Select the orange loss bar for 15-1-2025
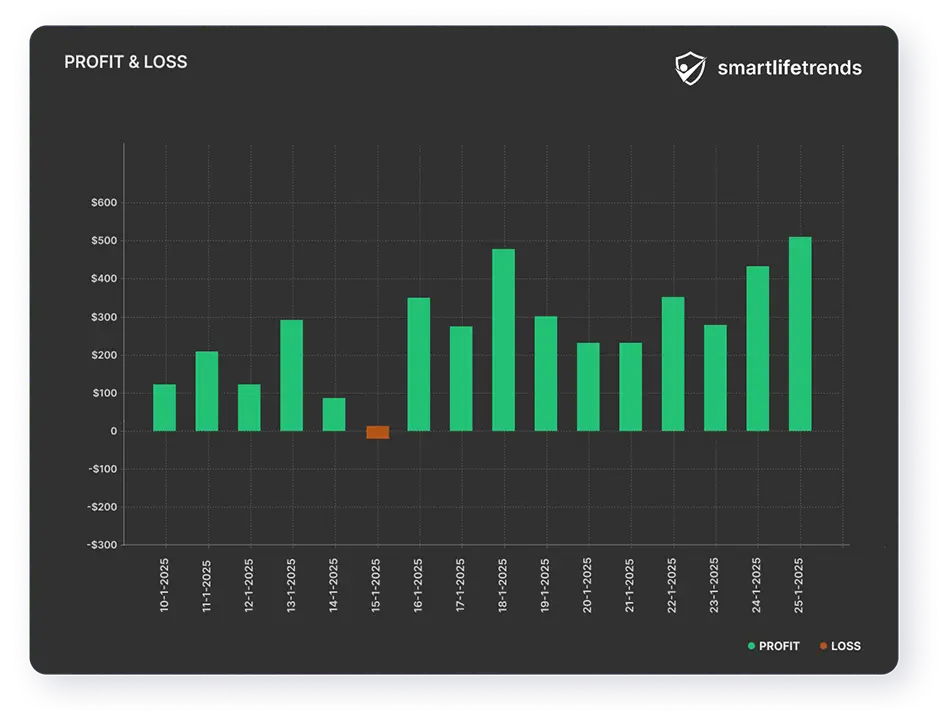Screen dimensions: 940x712 (377, 432)
